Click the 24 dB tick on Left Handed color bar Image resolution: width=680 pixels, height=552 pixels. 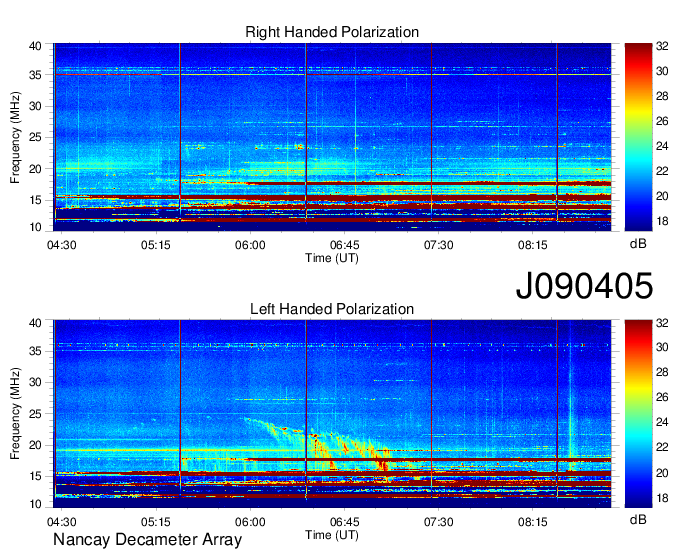(x=662, y=422)
